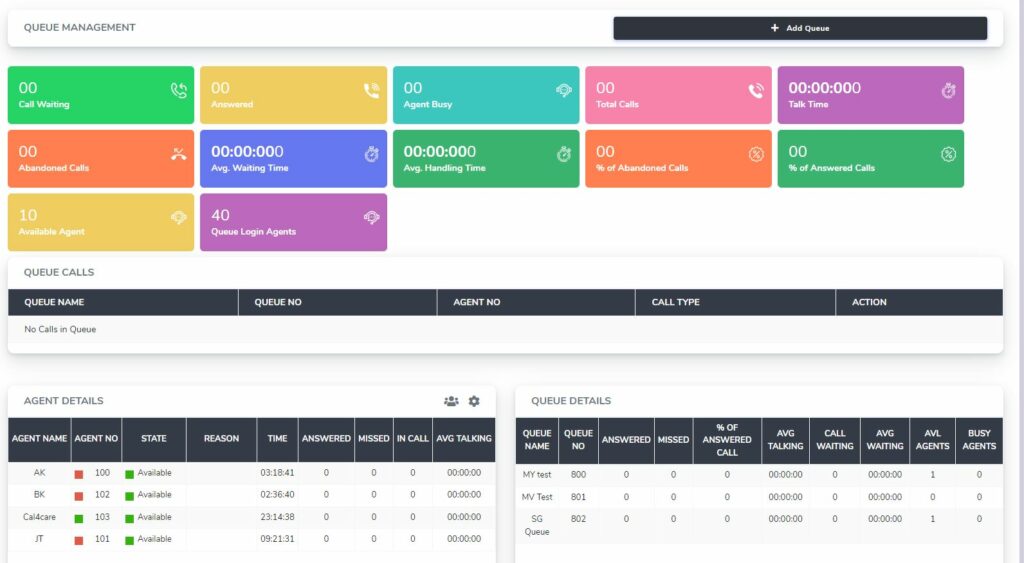Click the Answered card phone icon
The height and width of the screenshot is (563, 1024).
coord(371,90)
